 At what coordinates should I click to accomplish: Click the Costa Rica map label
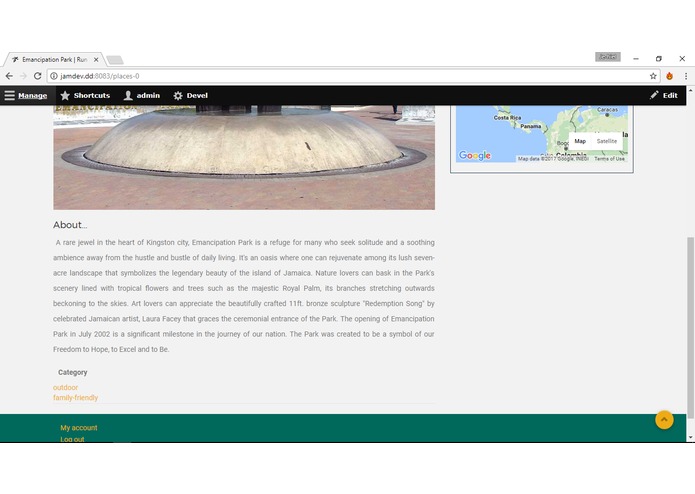pyautogui.click(x=508, y=117)
